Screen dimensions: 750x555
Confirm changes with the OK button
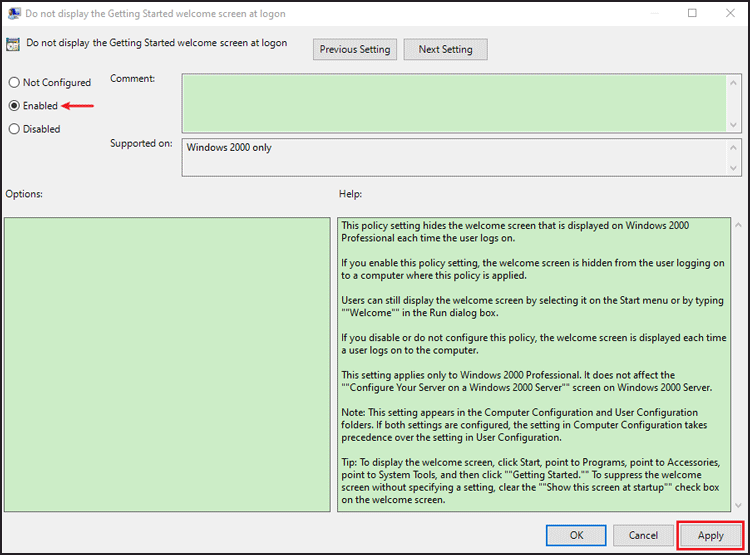tap(576, 535)
